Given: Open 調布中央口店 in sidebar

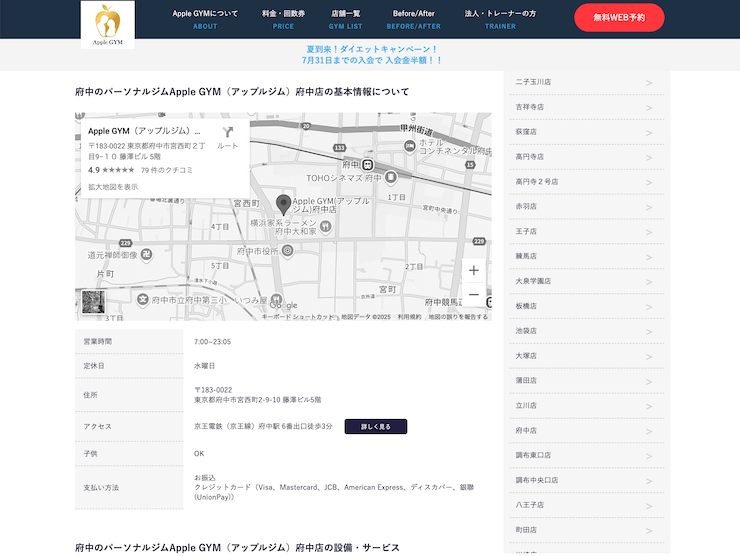Looking at the screenshot, I should click(x=587, y=480).
